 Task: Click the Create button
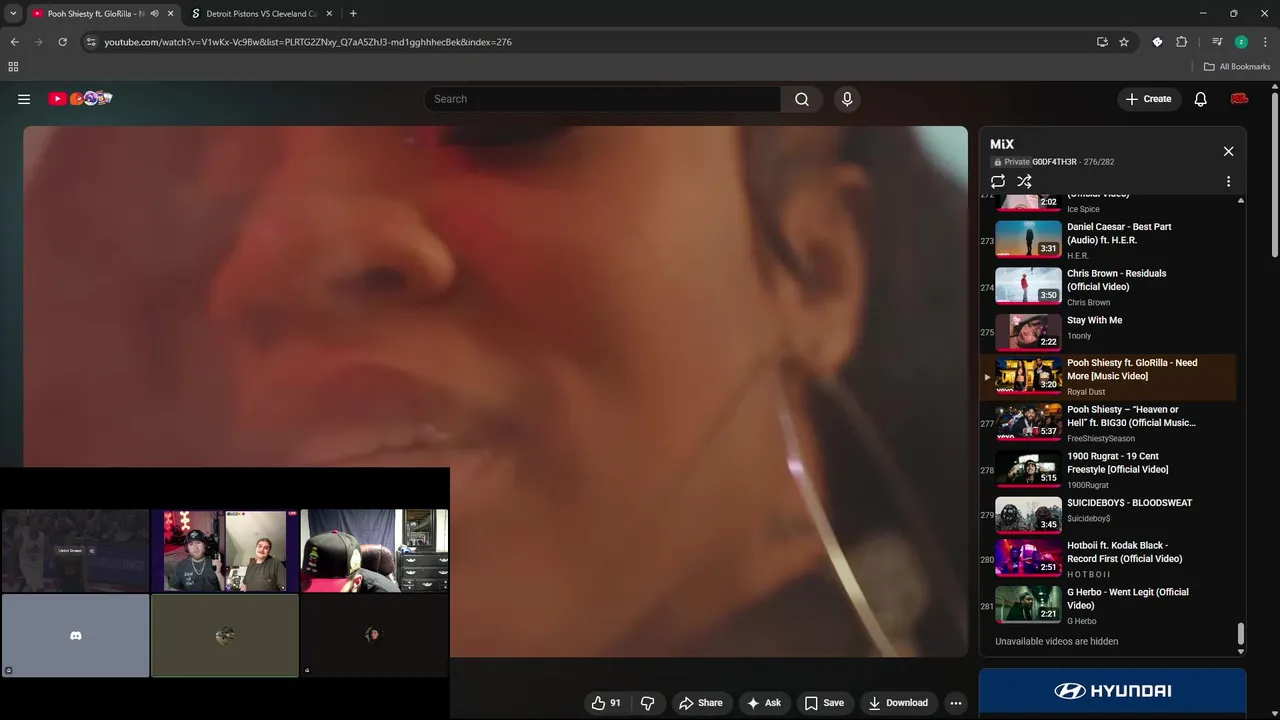pos(1148,99)
